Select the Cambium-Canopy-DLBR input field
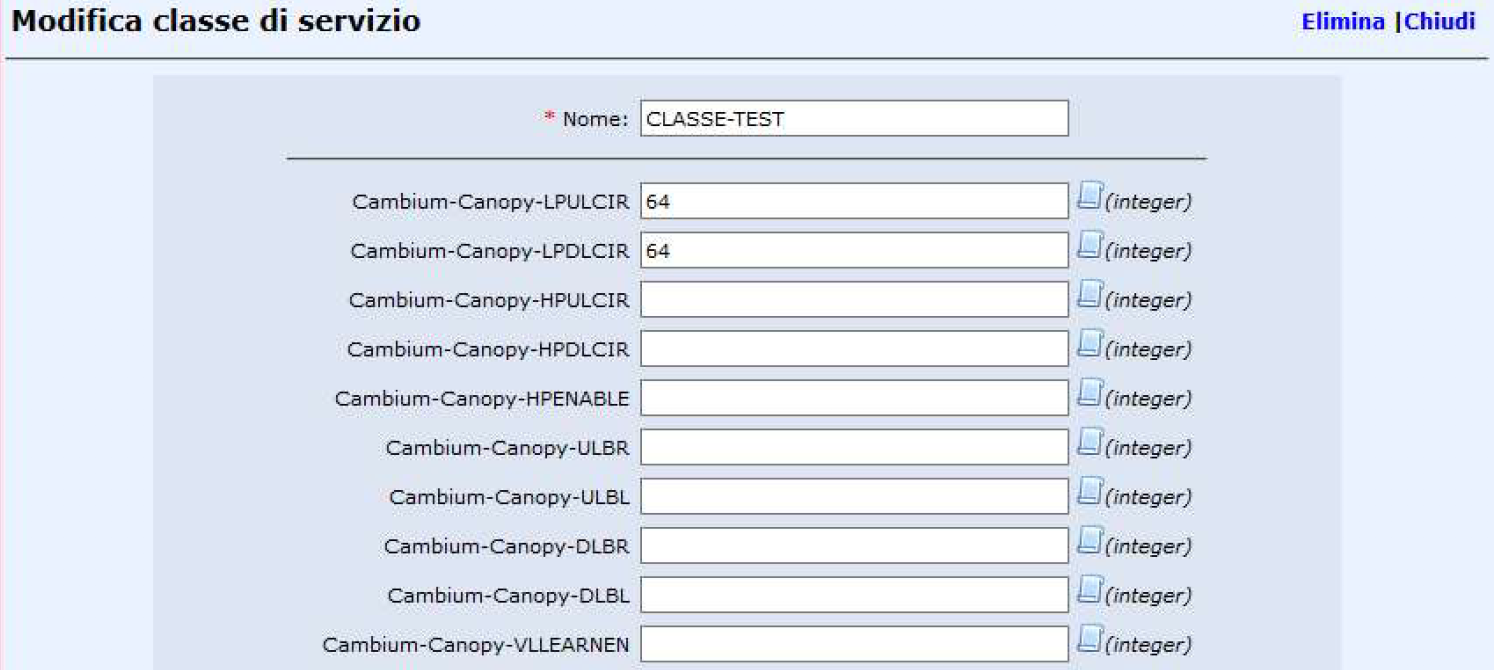Screen dimensions: 1494x670 click(x=854, y=546)
